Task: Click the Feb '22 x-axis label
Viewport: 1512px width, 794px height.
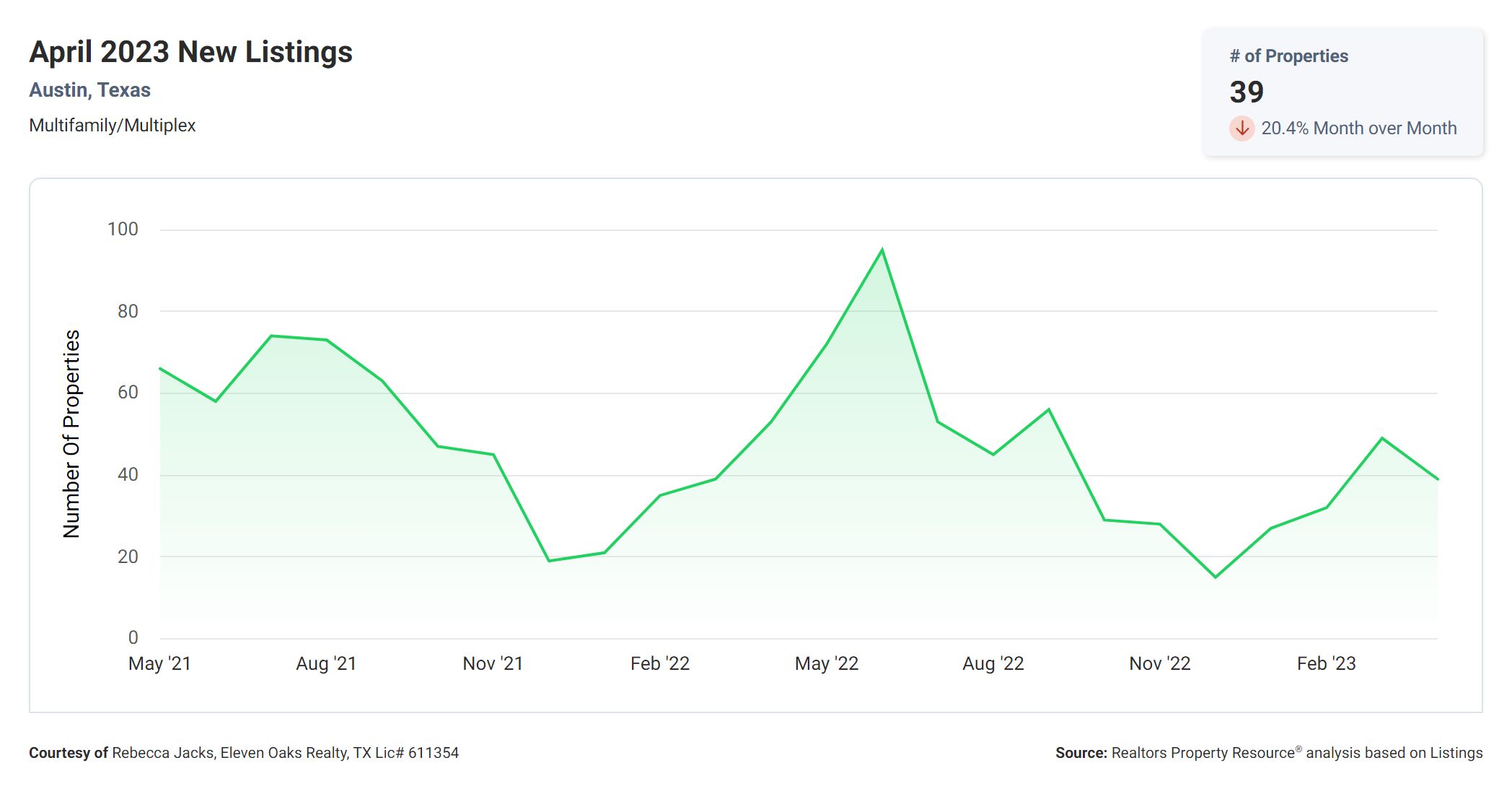Action: click(x=659, y=663)
